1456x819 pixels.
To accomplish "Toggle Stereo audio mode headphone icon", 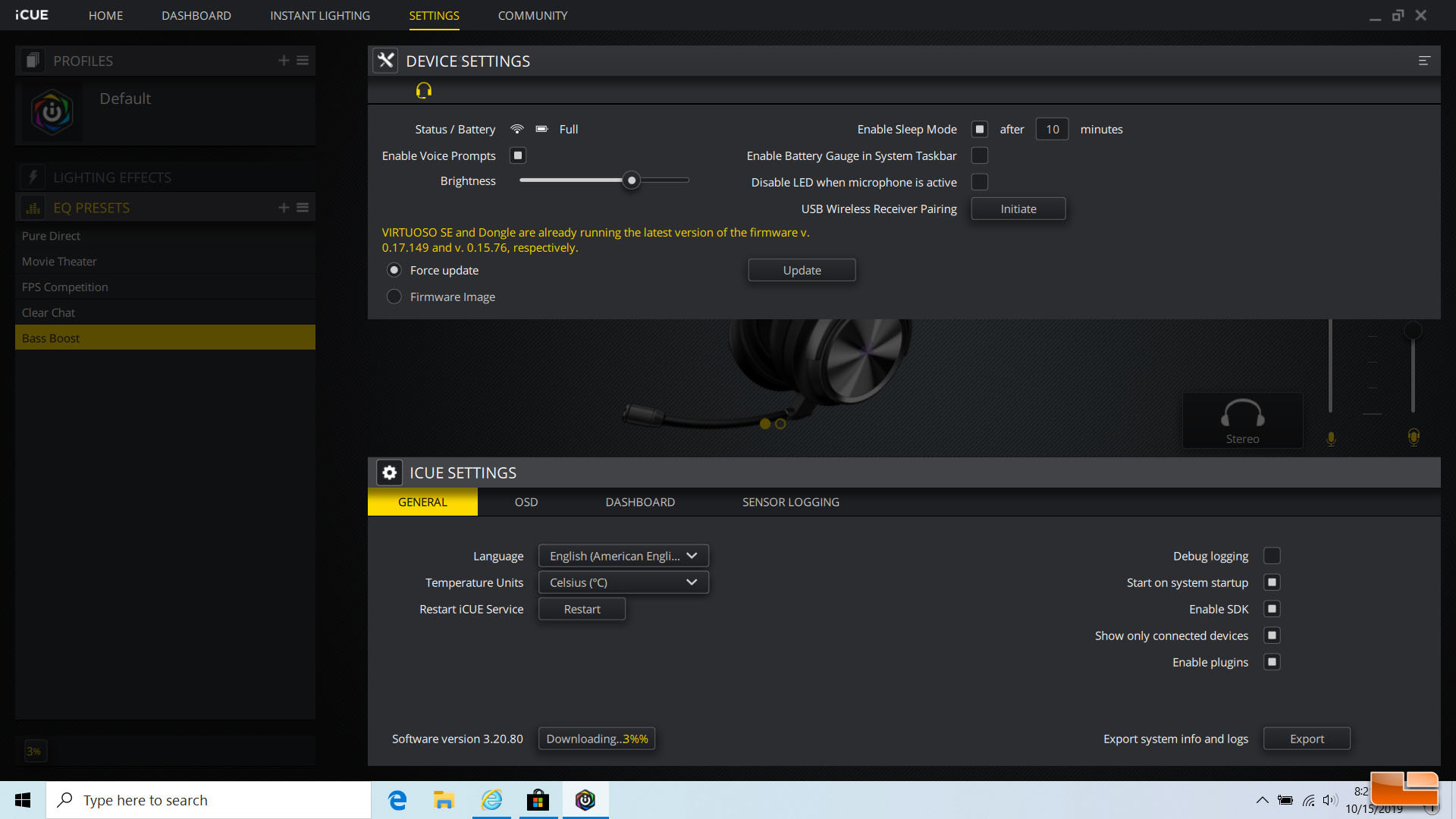I will pos(1242,420).
